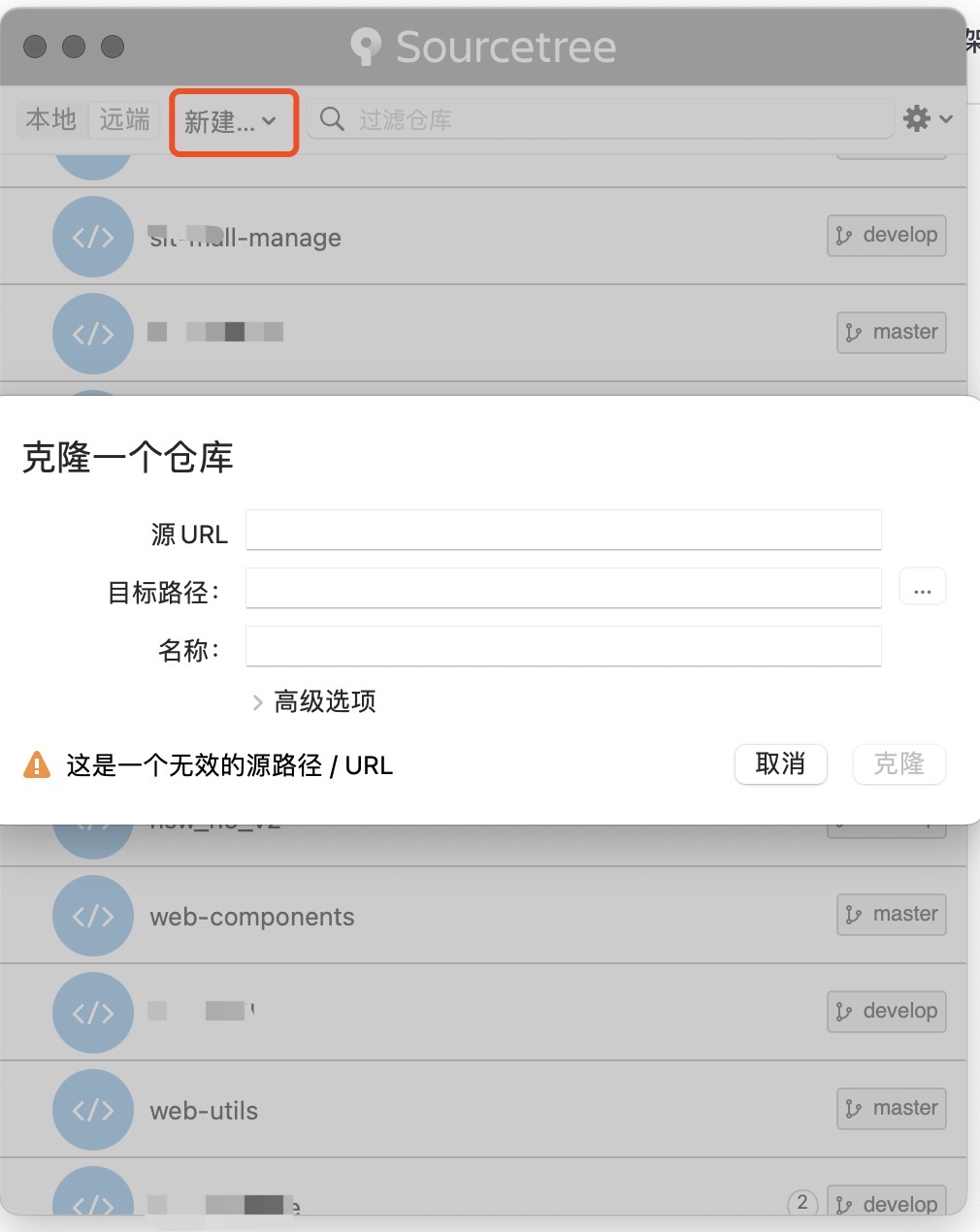Click the master branch badge for web-utils
Viewport: 980px width, 1232px height.
(892, 1108)
